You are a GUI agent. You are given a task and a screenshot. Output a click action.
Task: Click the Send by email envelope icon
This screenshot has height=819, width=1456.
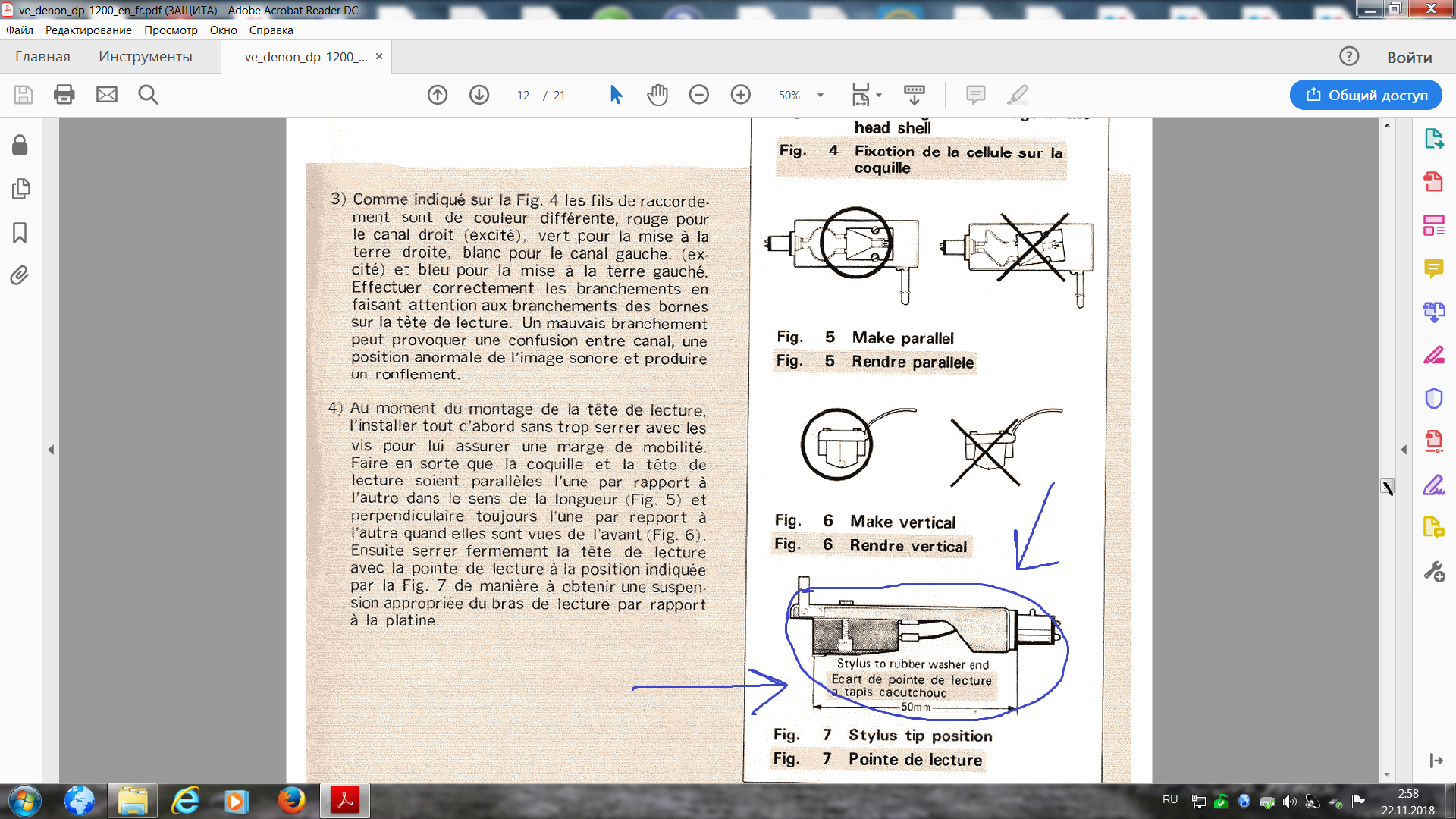pyautogui.click(x=107, y=95)
